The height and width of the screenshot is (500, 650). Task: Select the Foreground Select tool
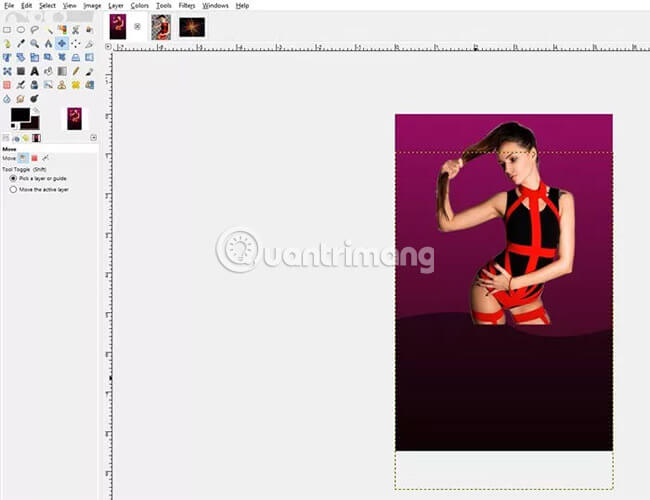pyautogui.click(x=89, y=30)
